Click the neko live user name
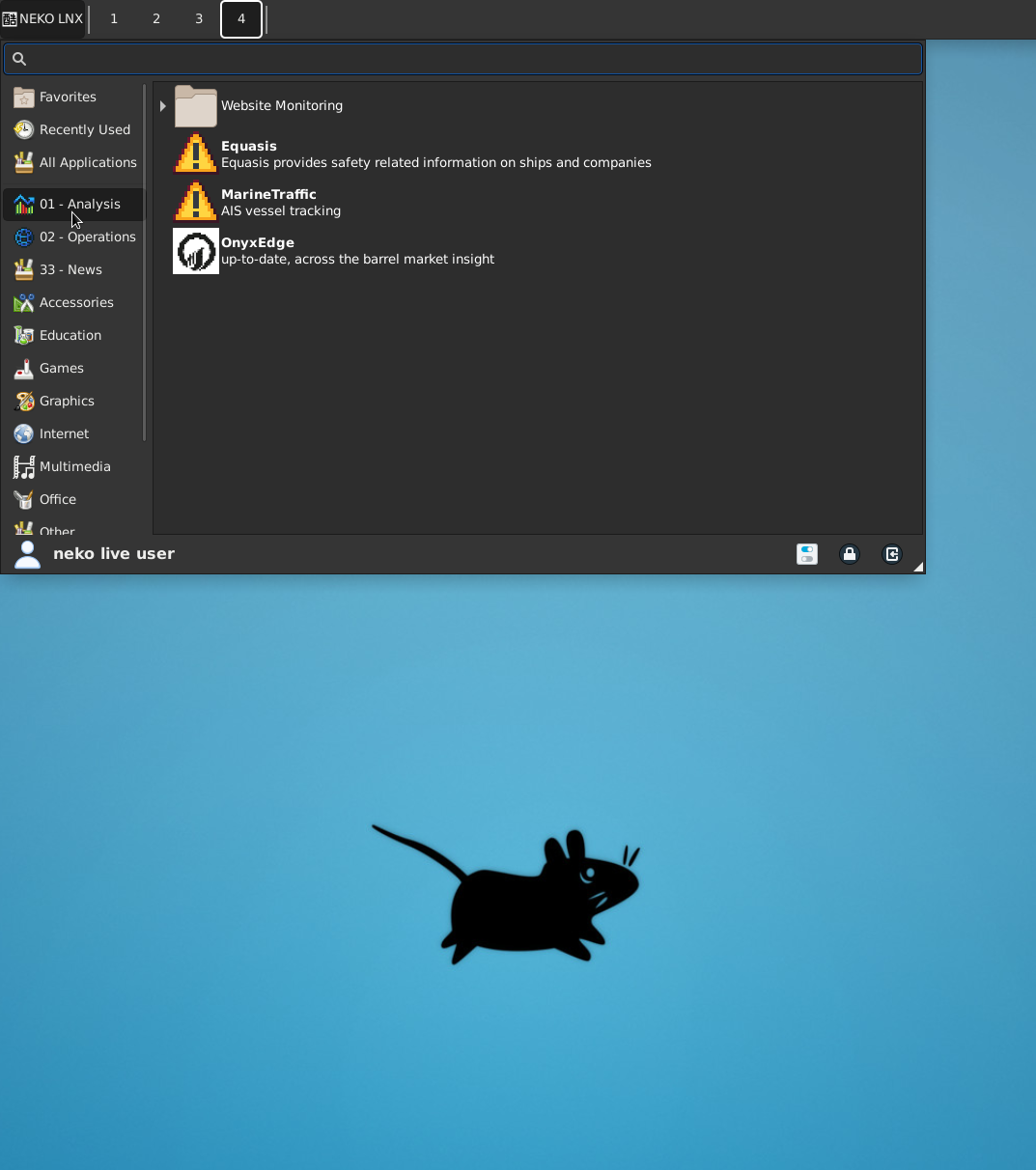Viewport: 1036px width, 1170px height. 114,553
